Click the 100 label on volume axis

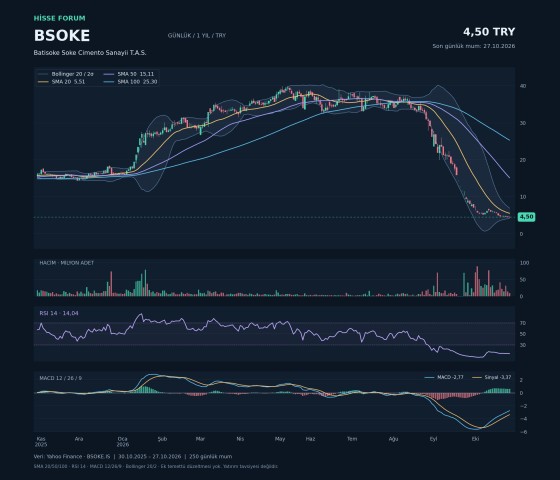[524, 263]
